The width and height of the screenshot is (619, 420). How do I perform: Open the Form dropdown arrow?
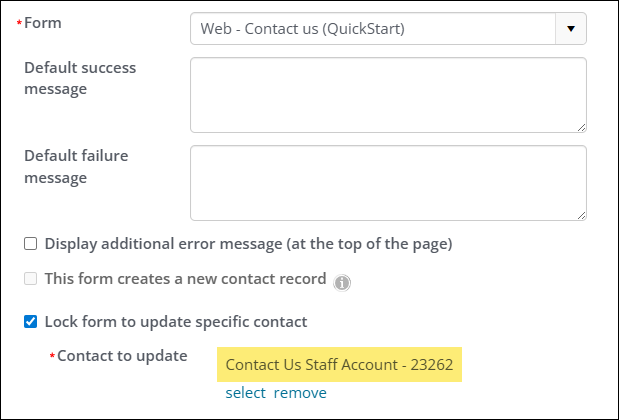click(x=570, y=29)
